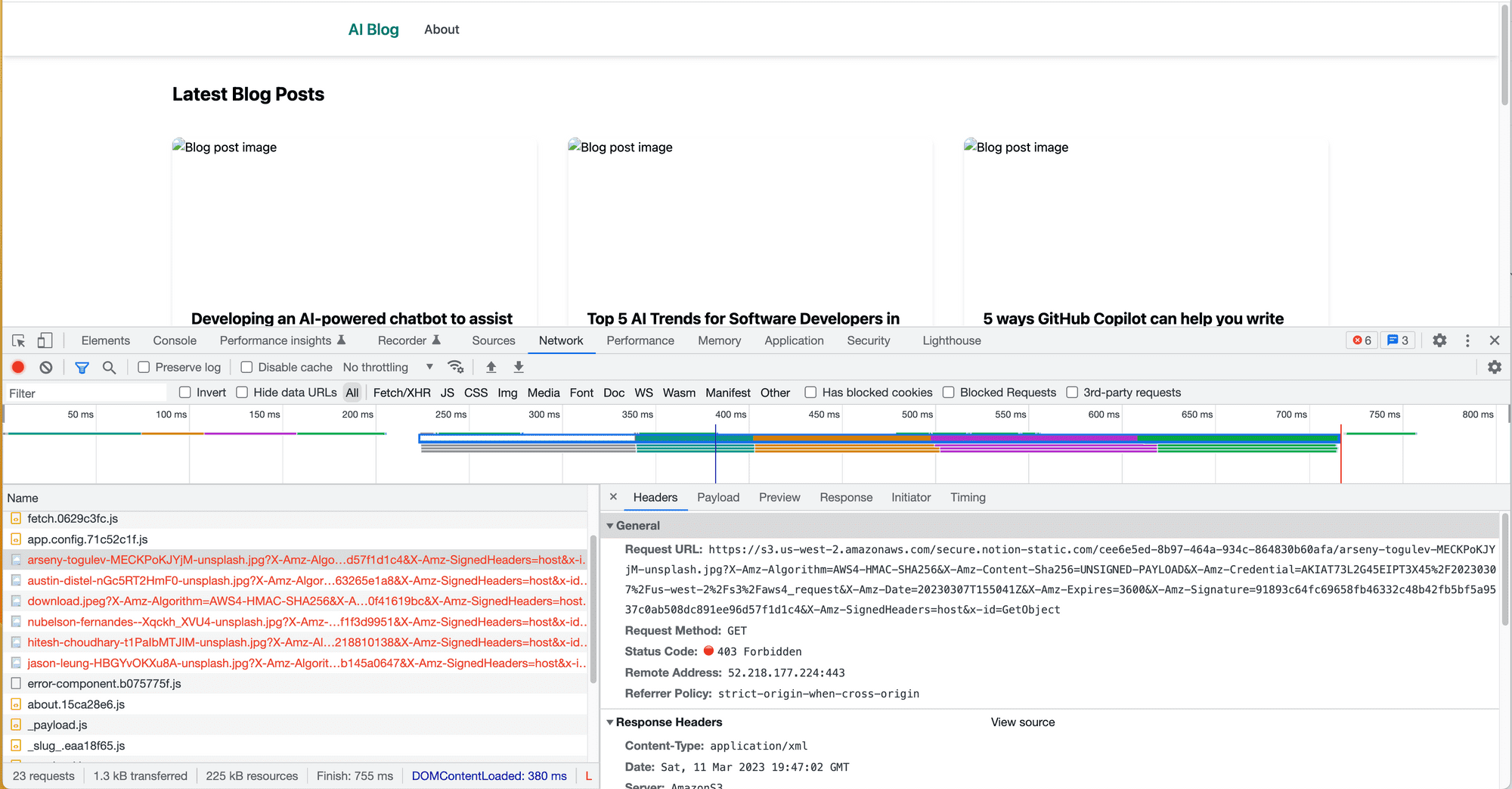Click the inspect element picker icon
The width and height of the screenshot is (1512, 789).
[x=19, y=340]
